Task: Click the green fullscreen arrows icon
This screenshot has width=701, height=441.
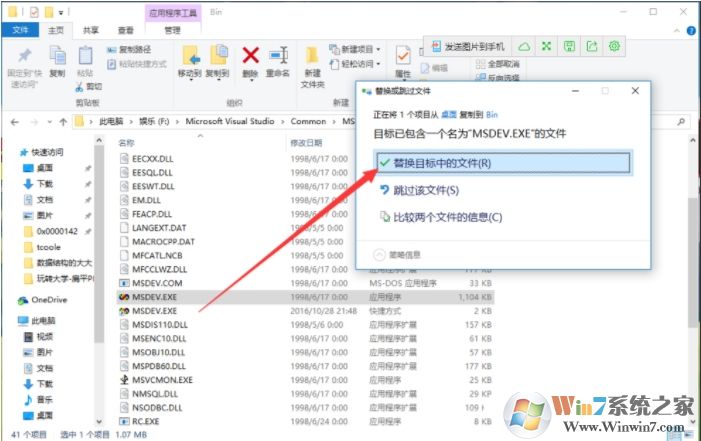Action: [x=546, y=46]
